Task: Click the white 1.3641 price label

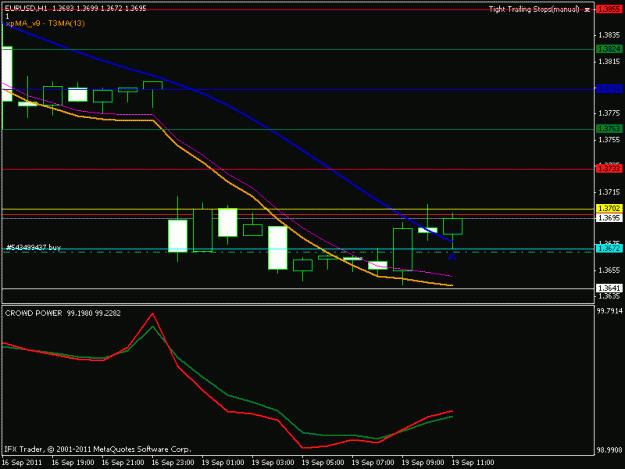Action: pos(609,288)
